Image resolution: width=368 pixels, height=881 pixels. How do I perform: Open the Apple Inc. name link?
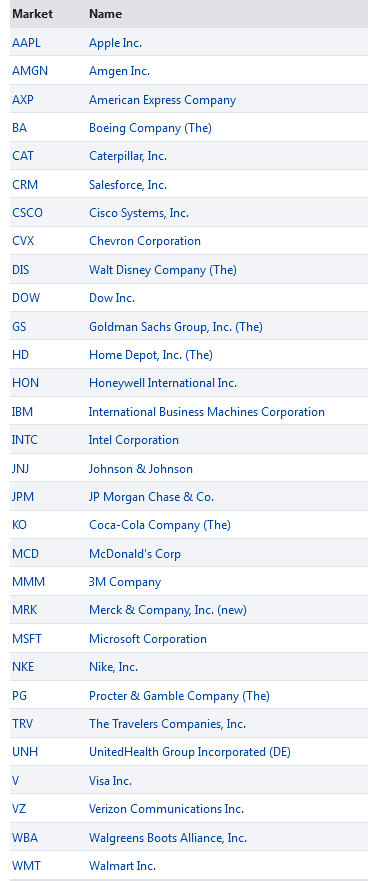(x=115, y=43)
